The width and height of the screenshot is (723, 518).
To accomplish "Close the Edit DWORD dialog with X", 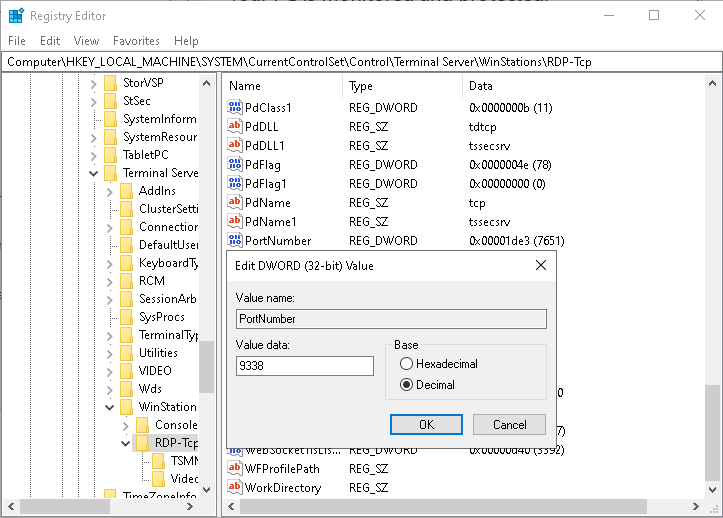I will pos(541,265).
